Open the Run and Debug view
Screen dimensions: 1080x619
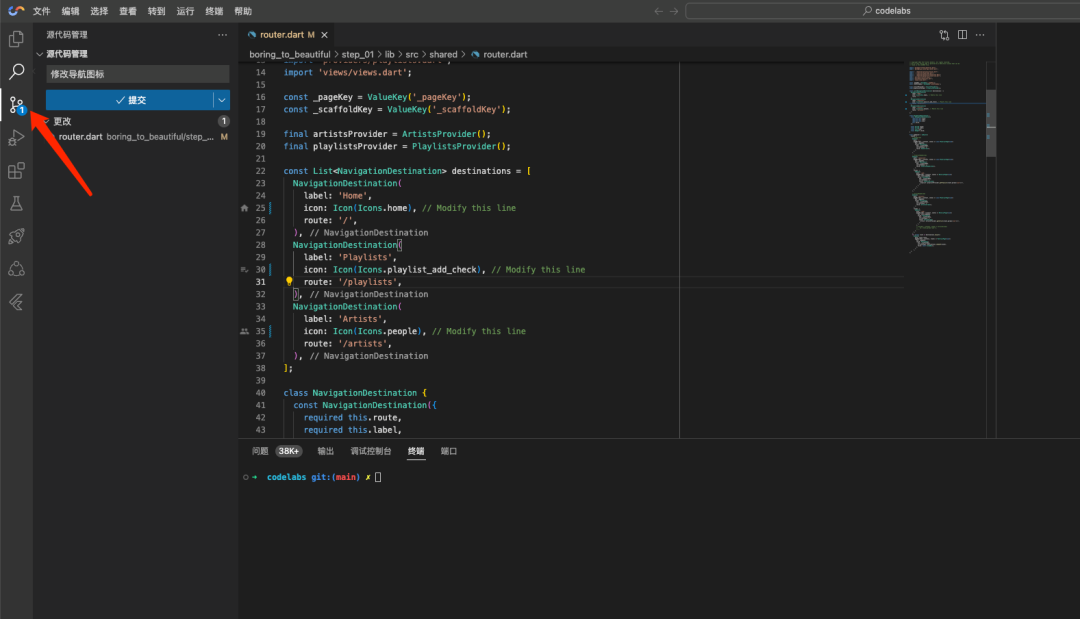tap(16, 138)
